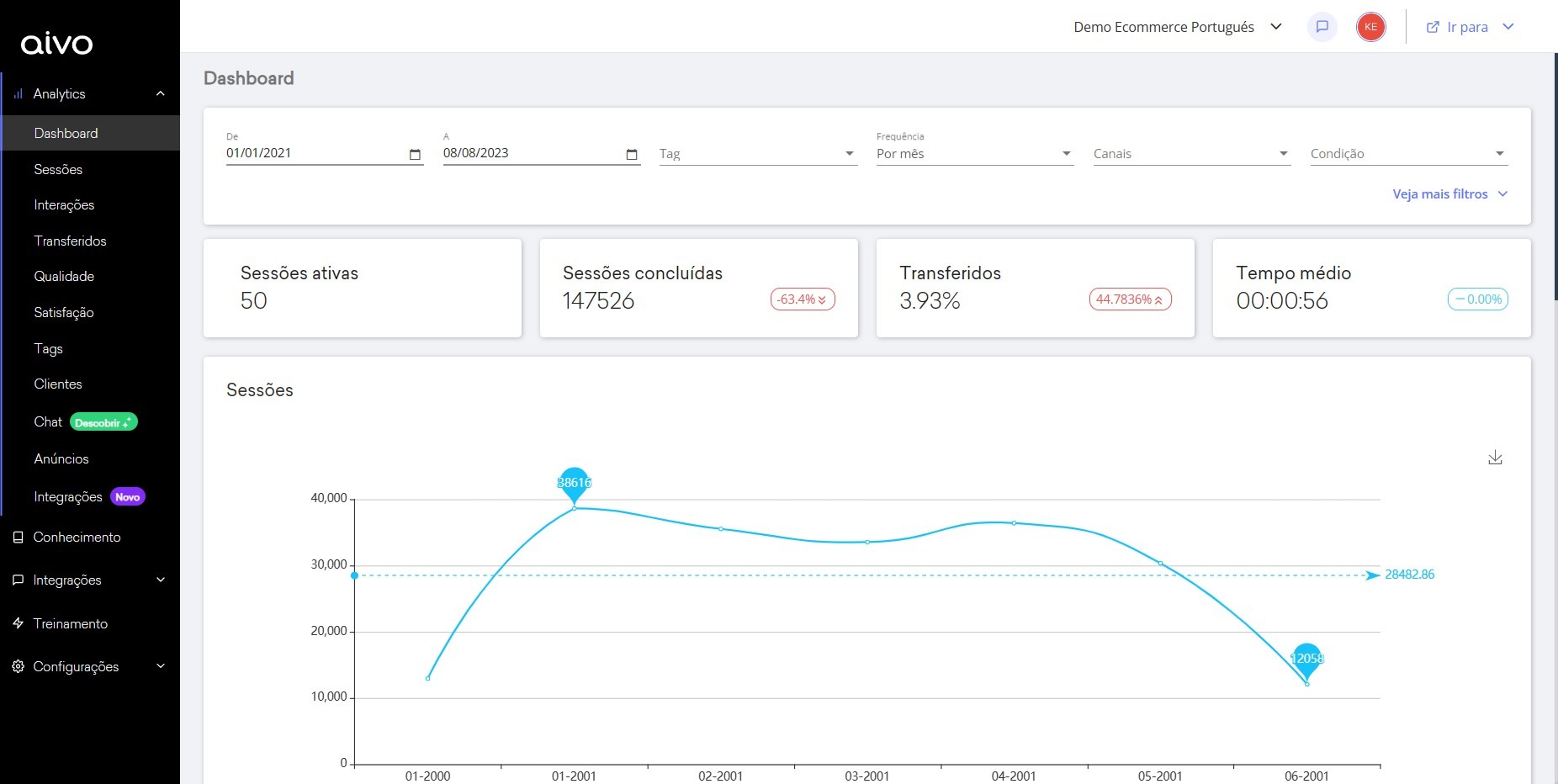Open the KE user avatar menu
The height and width of the screenshot is (784, 1558).
[1370, 27]
